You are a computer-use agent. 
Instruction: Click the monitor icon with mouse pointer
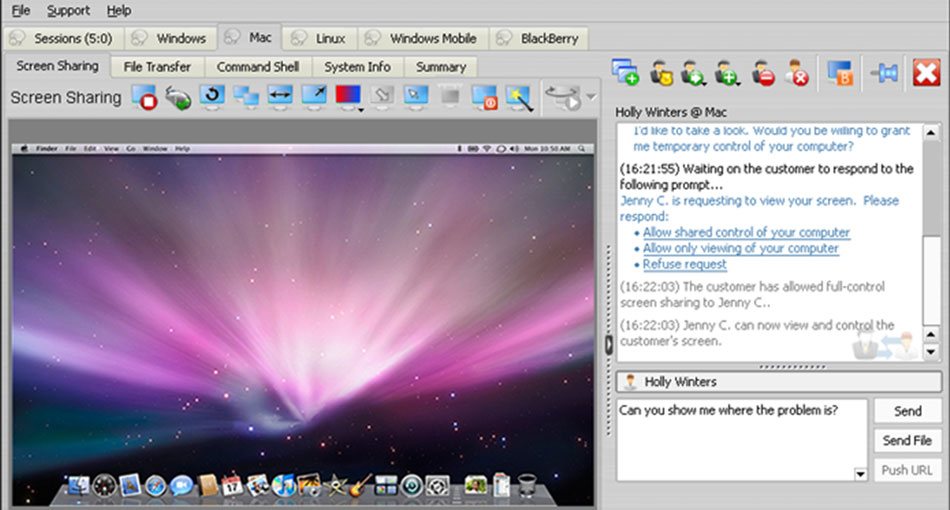click(x=416, y=96)
